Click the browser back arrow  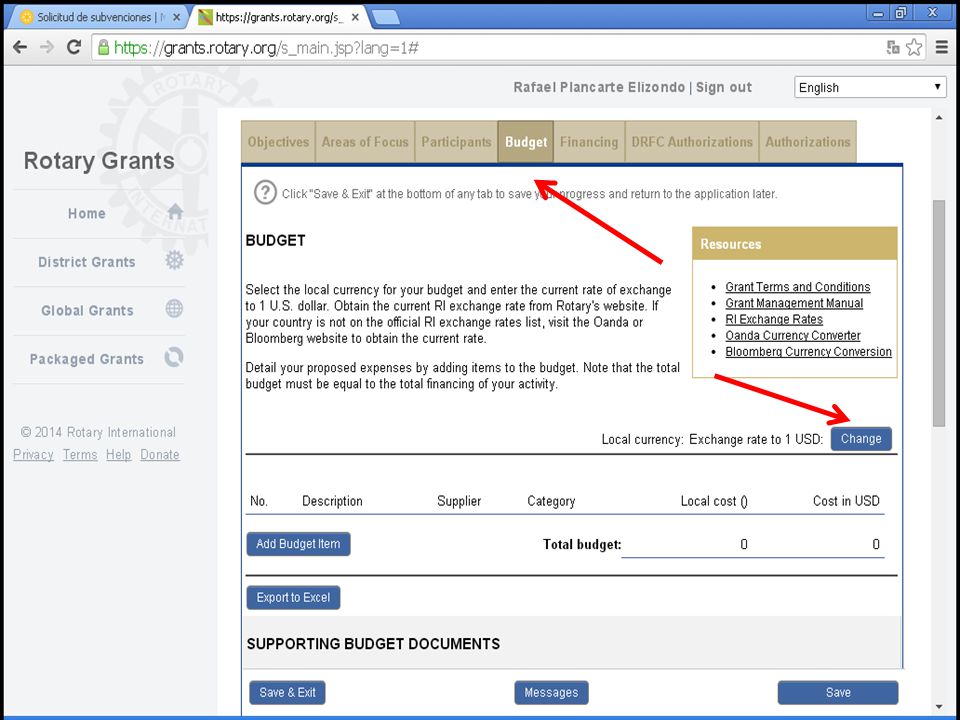click(x=20, y=47)
